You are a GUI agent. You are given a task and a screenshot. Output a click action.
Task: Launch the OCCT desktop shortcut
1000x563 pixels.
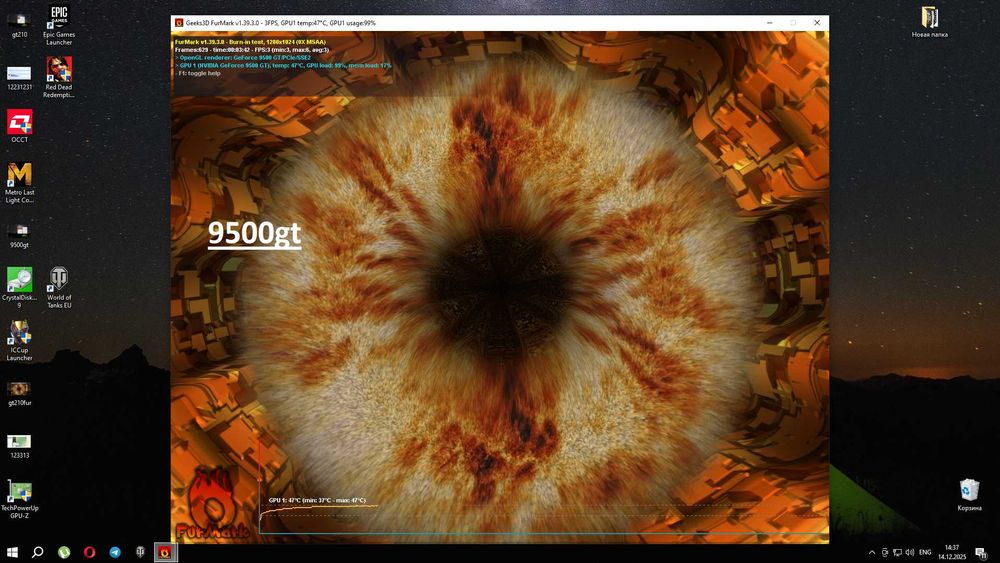(19, 126)
